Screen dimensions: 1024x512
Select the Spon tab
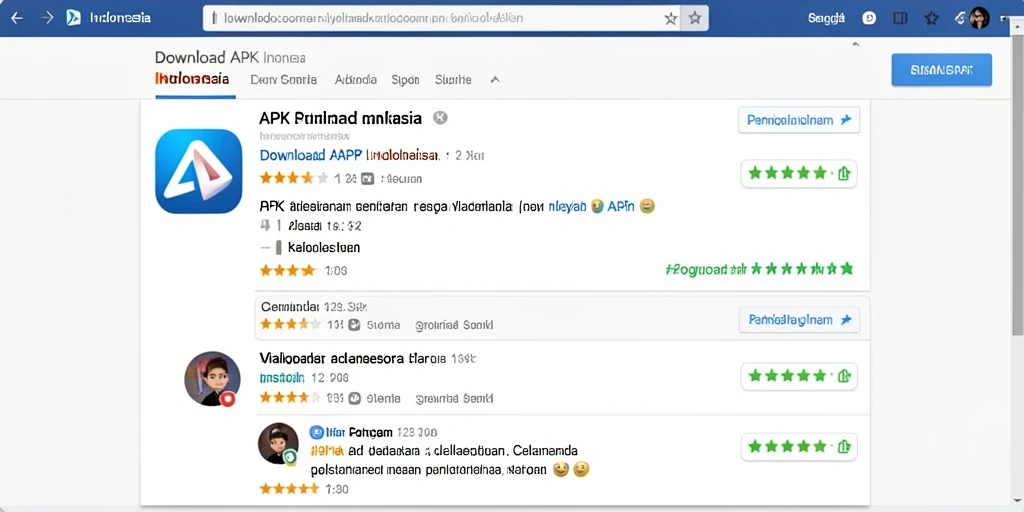pos(405,80)
